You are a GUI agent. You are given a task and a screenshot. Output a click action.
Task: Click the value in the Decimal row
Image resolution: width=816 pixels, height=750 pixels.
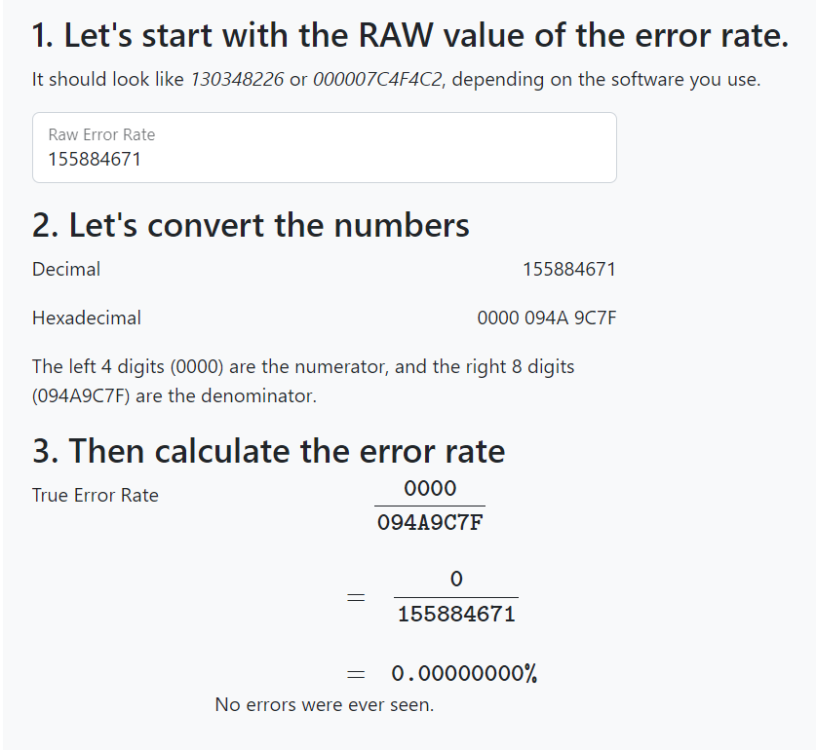tap(568, 269)
